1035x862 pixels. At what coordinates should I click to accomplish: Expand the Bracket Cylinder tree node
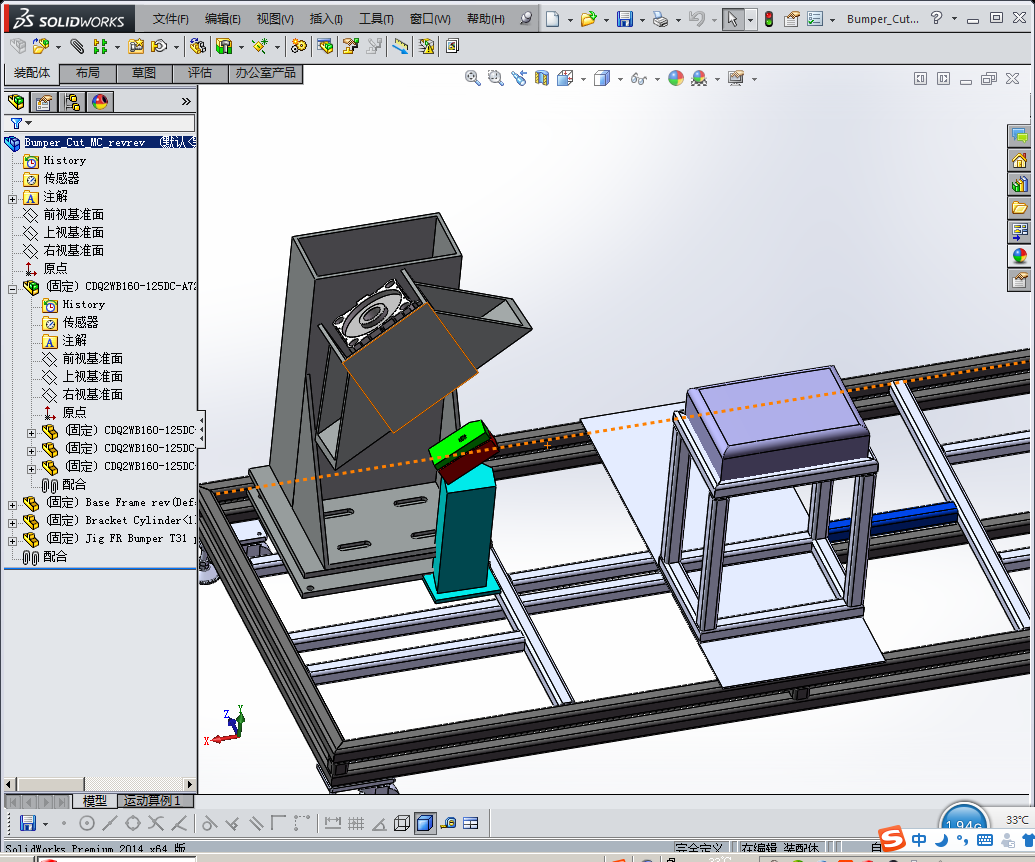click(x=13, y=523)
